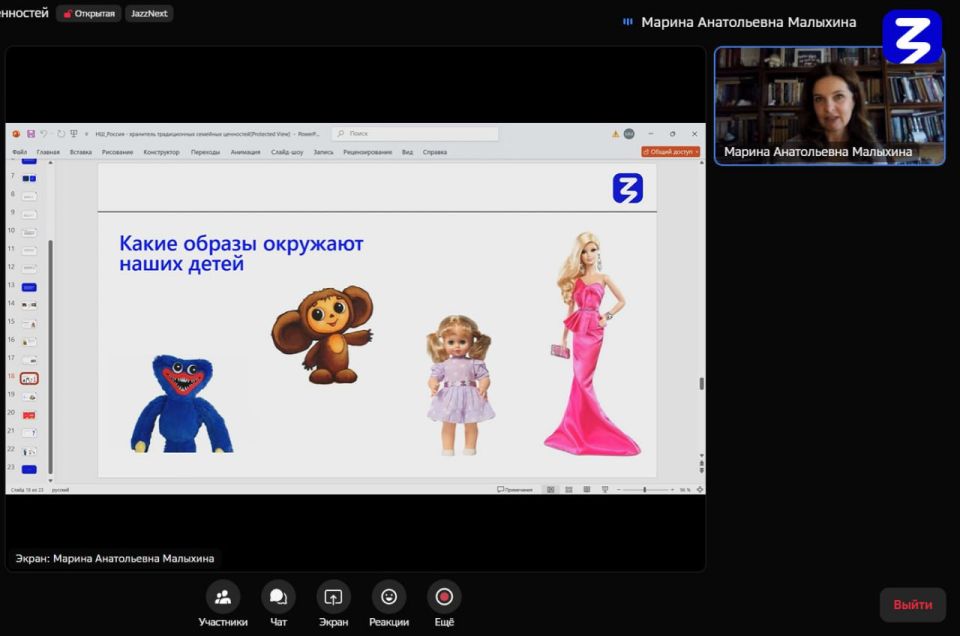Select the red slide 20 thumbnail
Viewport: 960px width, 636px height.
pyautogui.click(x=29, y=415)
